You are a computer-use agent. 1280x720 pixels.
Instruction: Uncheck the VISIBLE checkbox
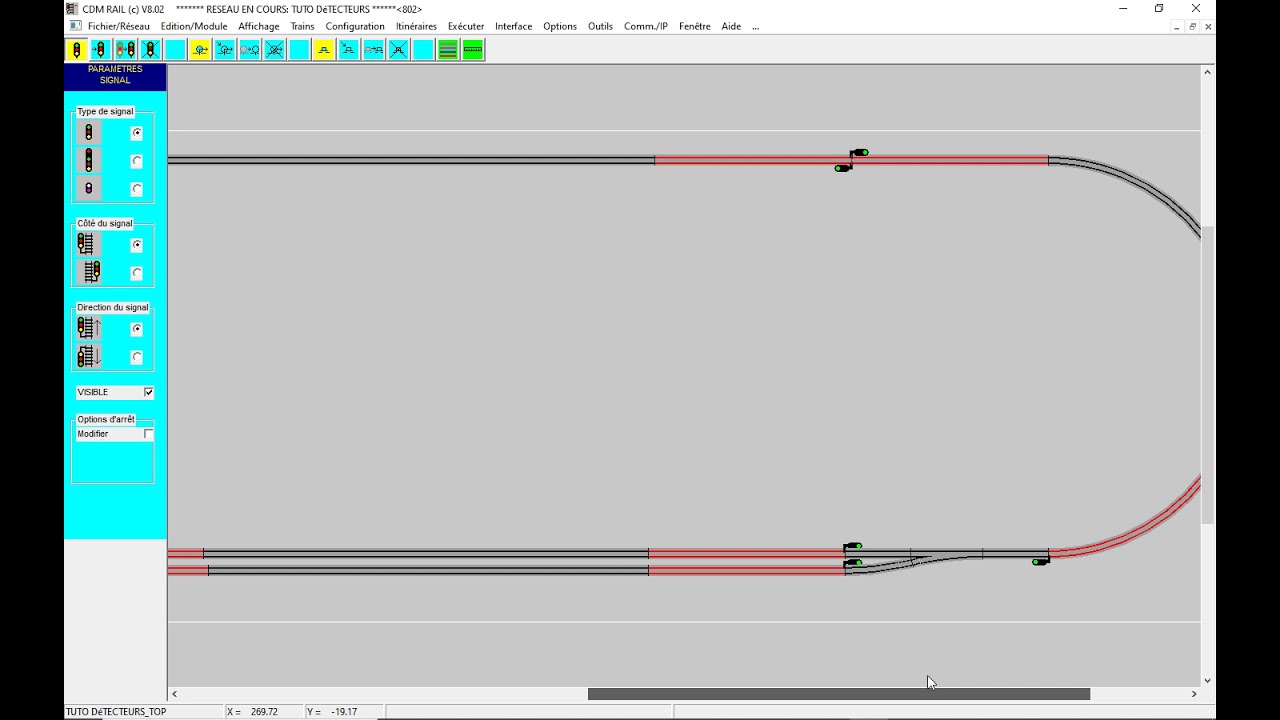pos(149,392)
